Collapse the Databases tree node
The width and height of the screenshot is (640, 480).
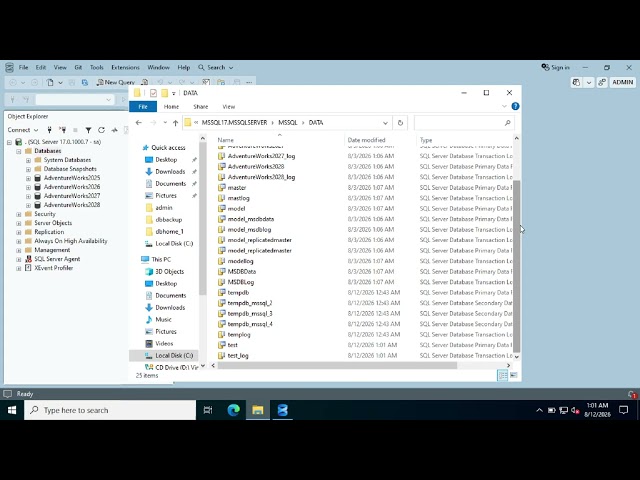19,151
